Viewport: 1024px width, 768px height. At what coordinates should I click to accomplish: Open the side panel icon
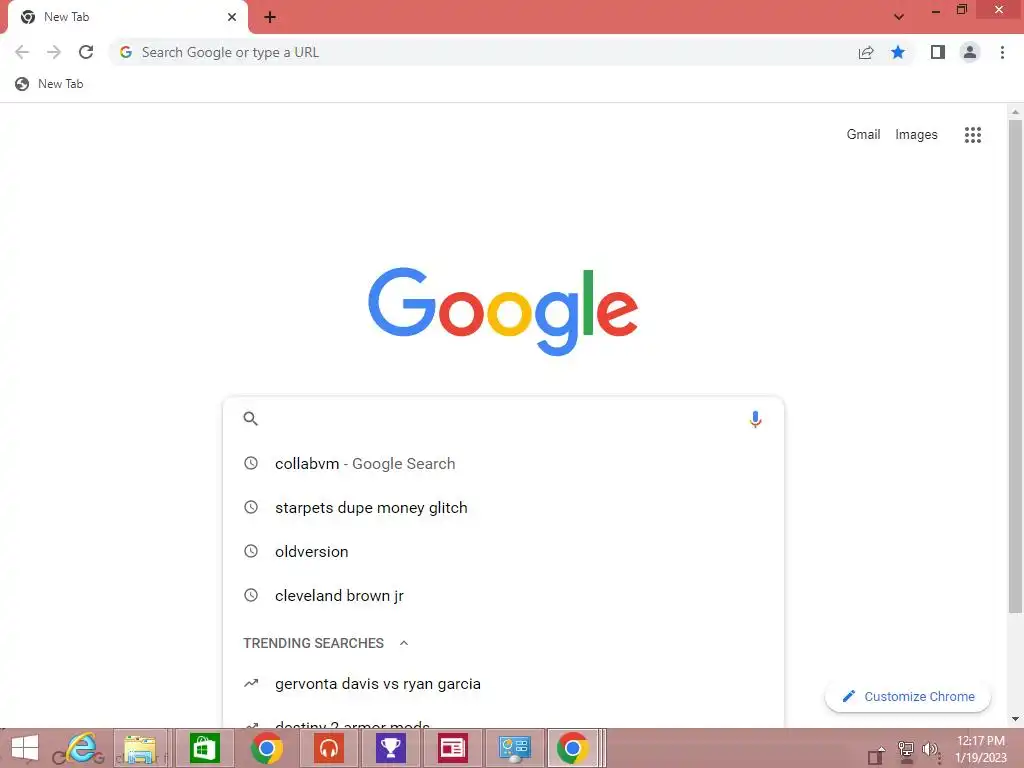click(x=938, y=52)
